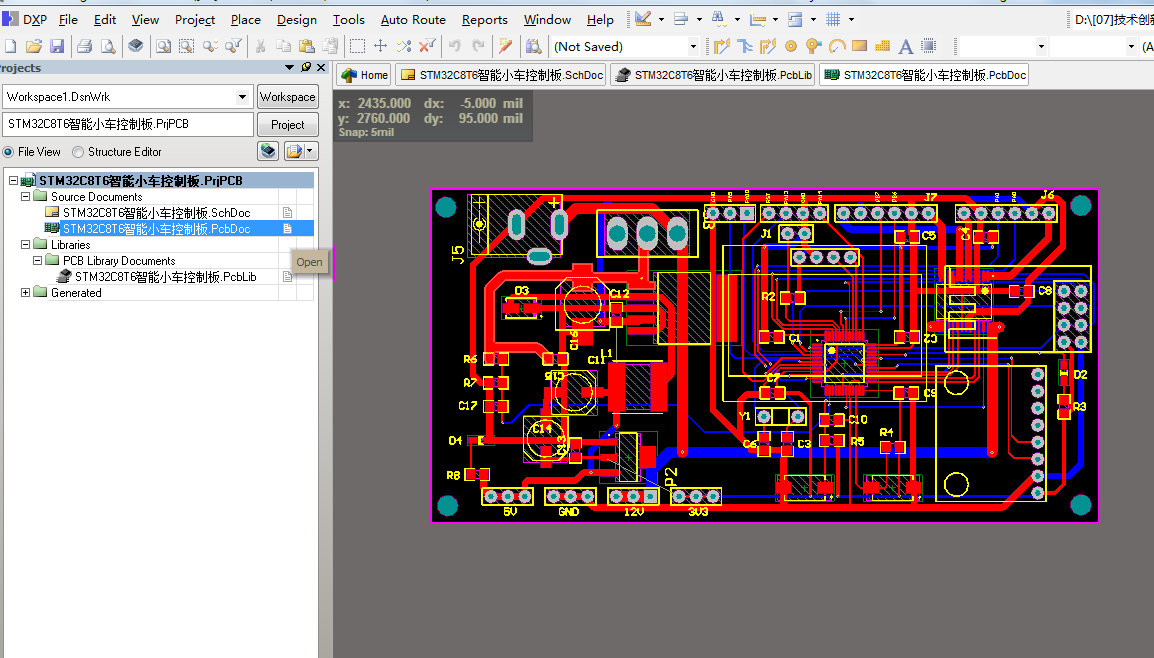
Task: Click the compile/view layers icon below Project
Action: 269,151
